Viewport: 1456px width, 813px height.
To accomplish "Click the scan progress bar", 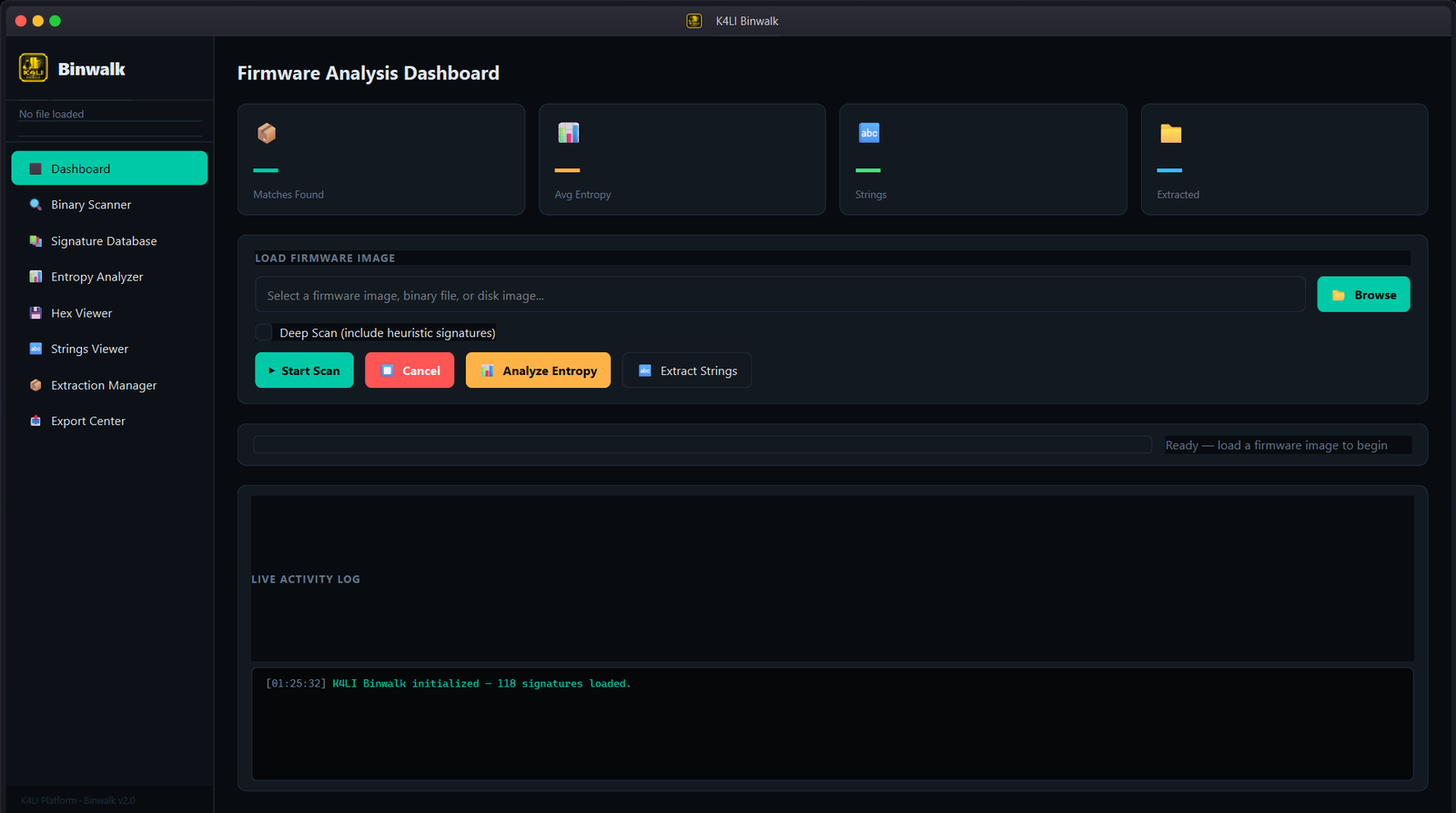I will (703, 444).
